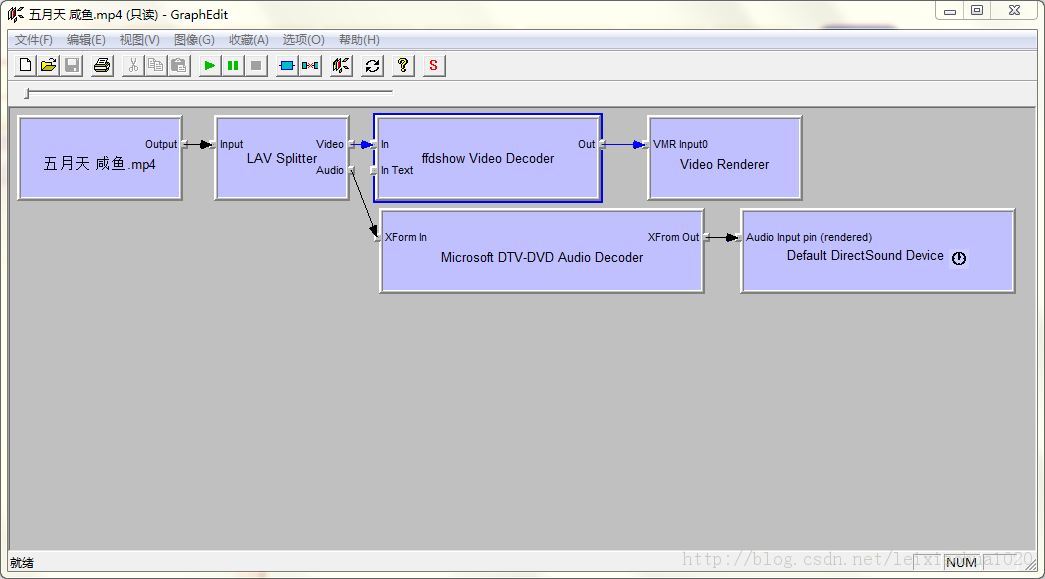Select the LAV Splitter filter box
Image resolution: width=1045 pixels, height=579 pixels.
point(282,158)
